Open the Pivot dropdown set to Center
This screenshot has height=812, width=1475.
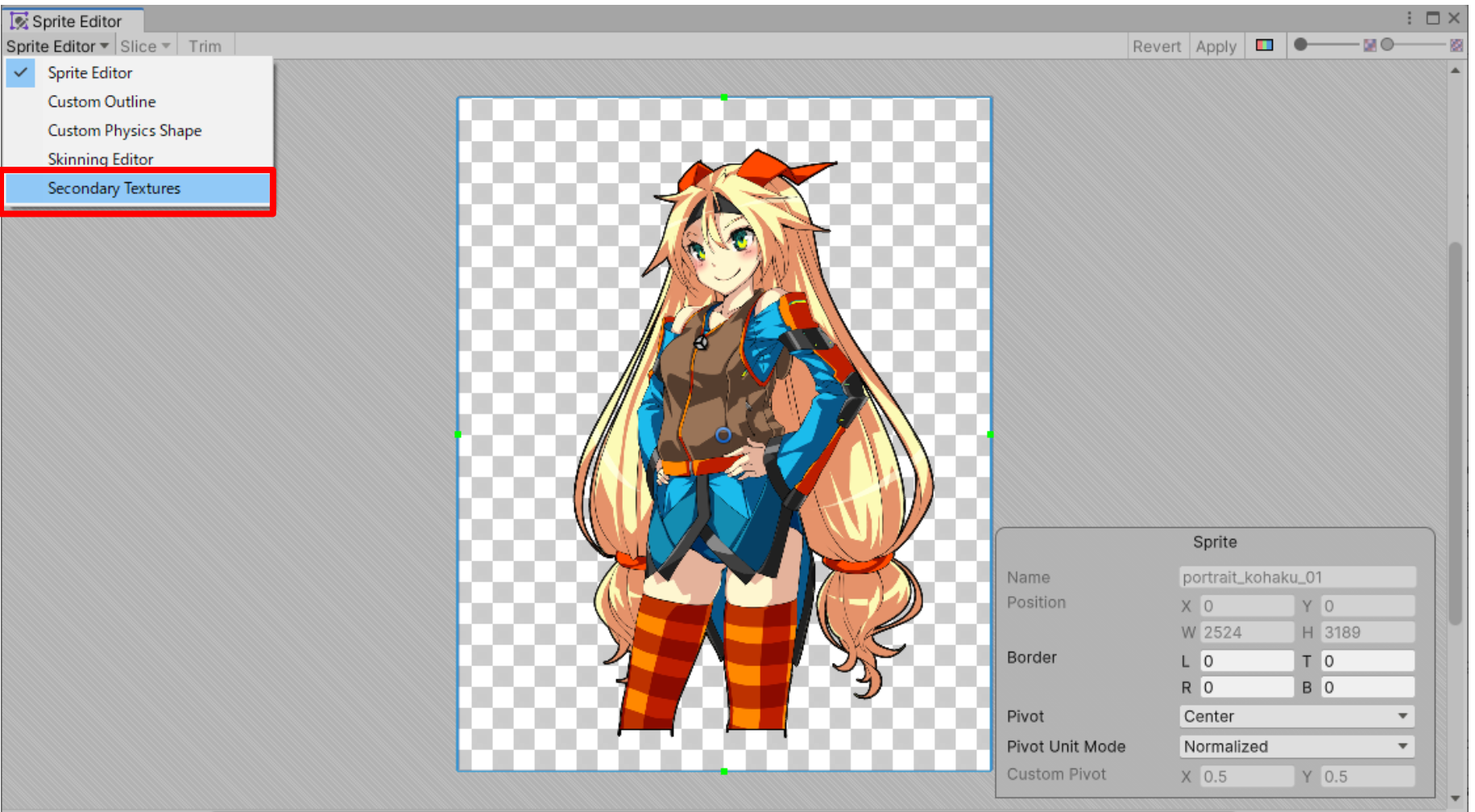(1296, 716)
